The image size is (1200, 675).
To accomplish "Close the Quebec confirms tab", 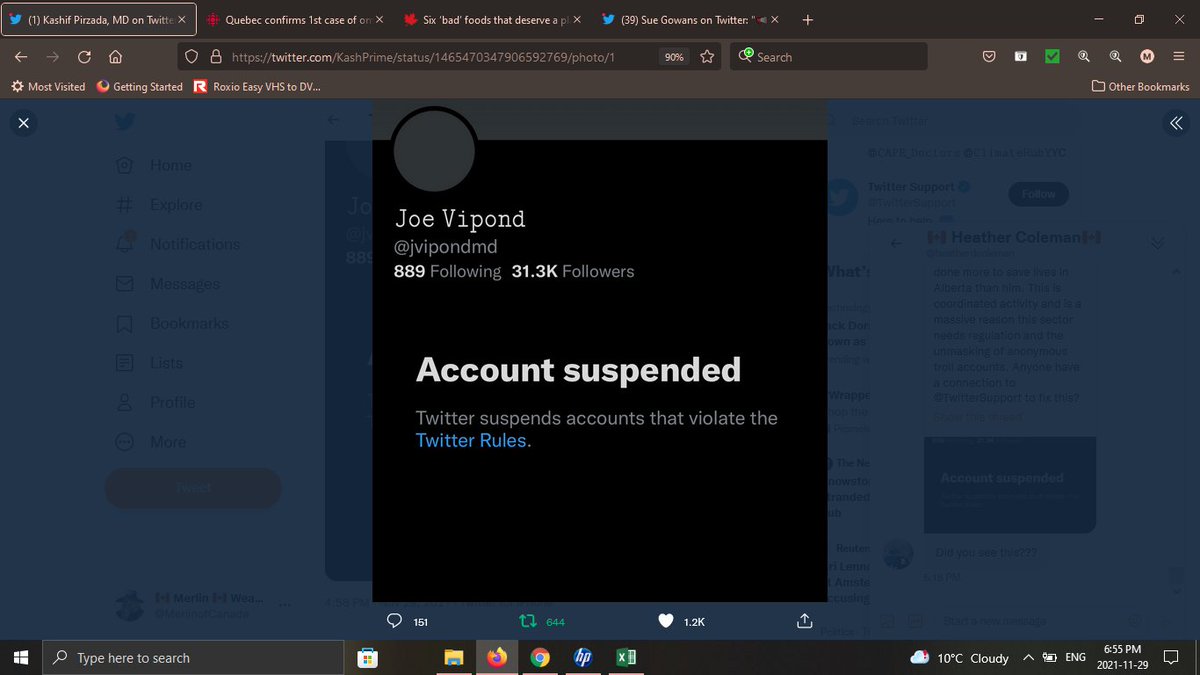I will 379,20.
